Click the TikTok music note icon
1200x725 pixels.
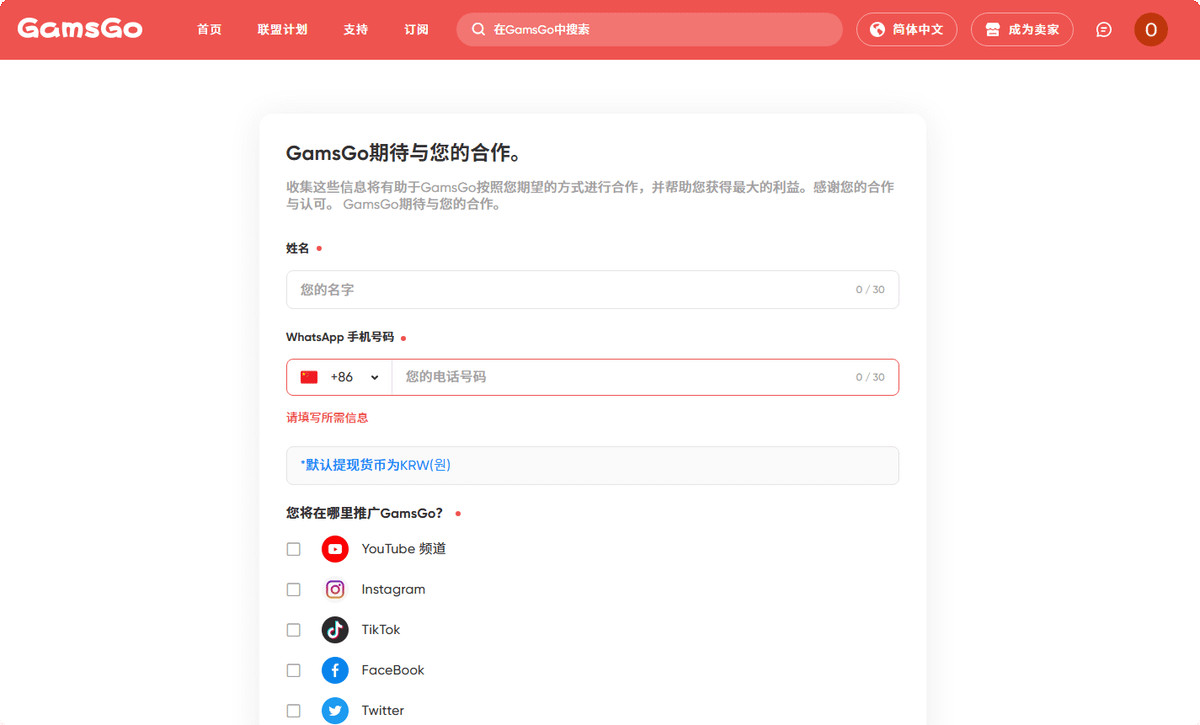click(x=334, y=629)
